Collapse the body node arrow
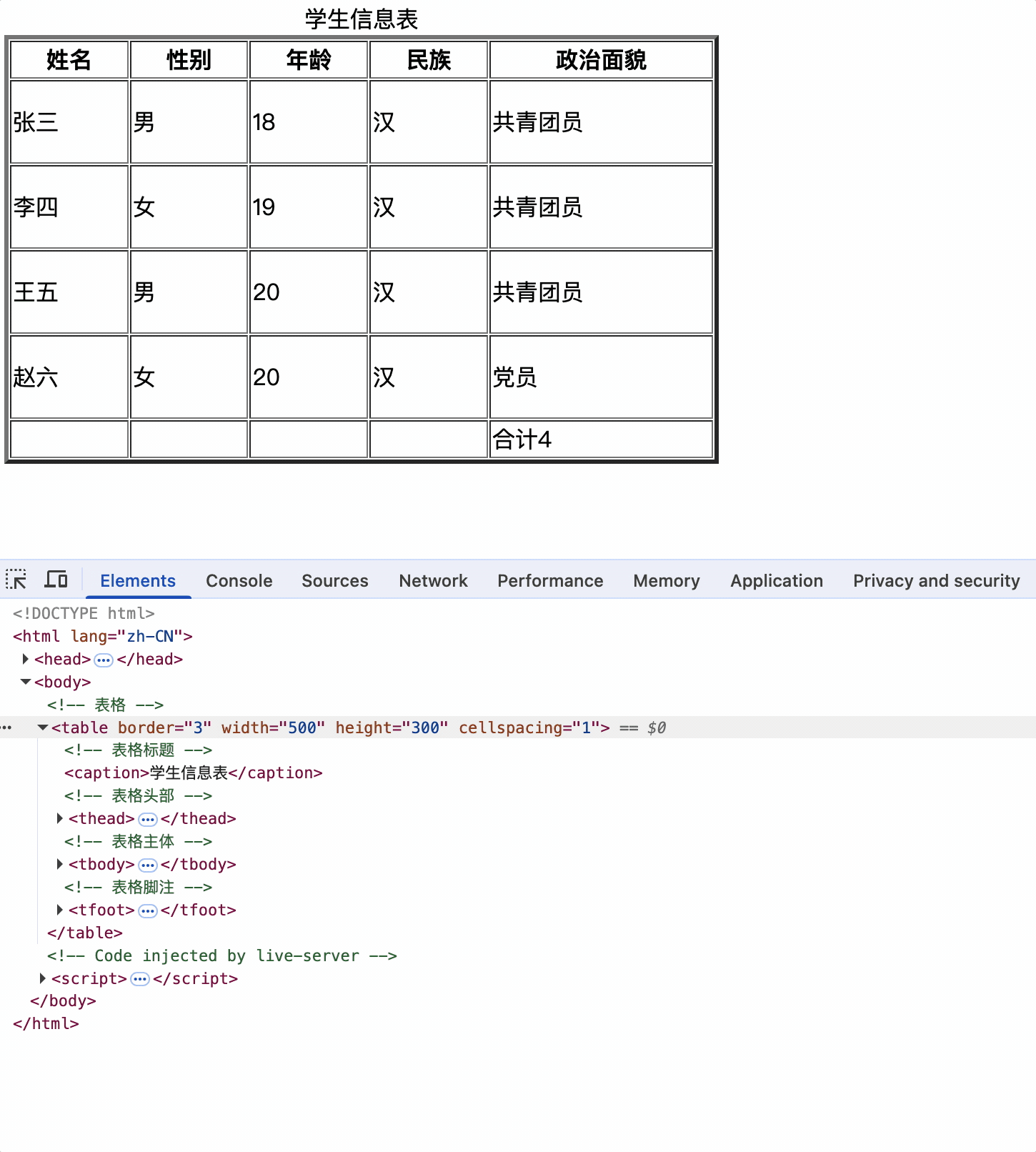1036x1152 pixels. coord(26,682)
